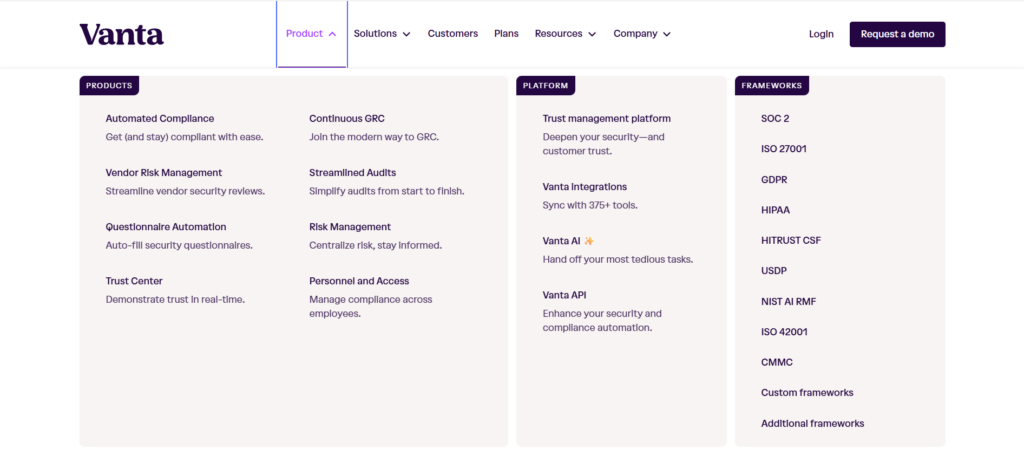This screenshot has height=455, width=1024.
Task: Select Continuous GRC
Action: click(x=346, y=119)
